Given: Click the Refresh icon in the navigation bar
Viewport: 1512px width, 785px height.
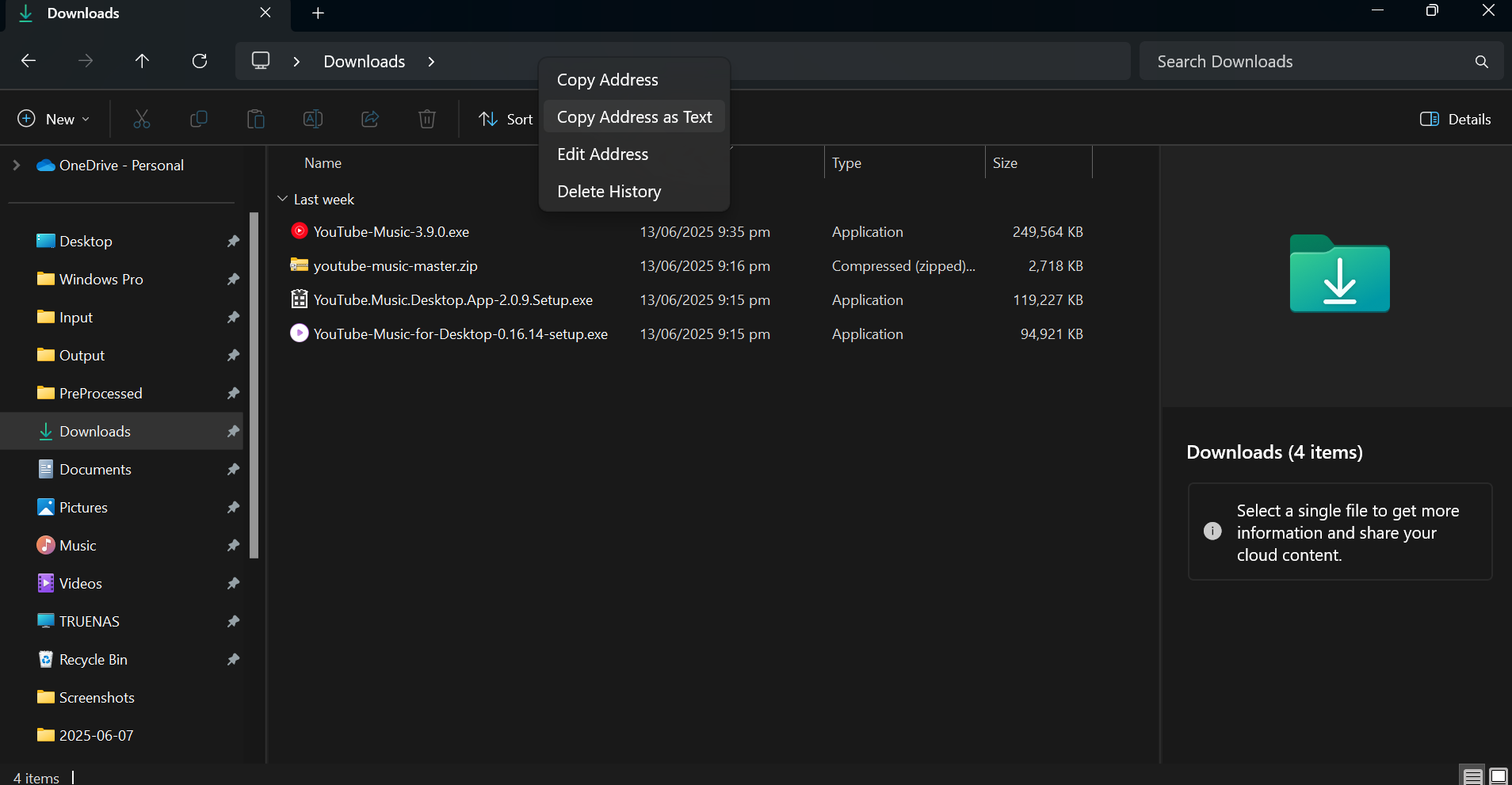Looking at the screenshot, I should coord(200,61).
